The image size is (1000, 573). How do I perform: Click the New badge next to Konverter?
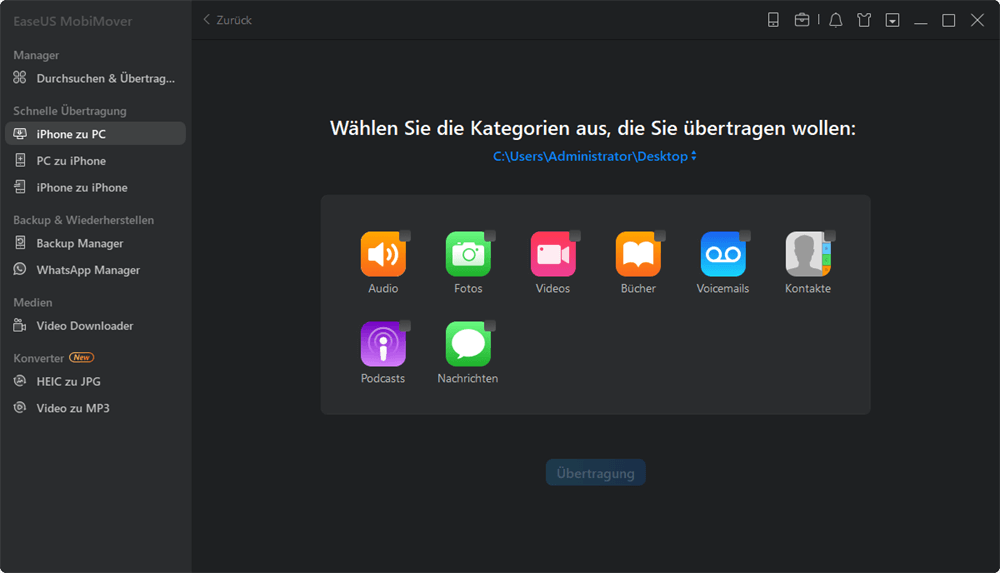pyautogui.click(x=82, y=357)
